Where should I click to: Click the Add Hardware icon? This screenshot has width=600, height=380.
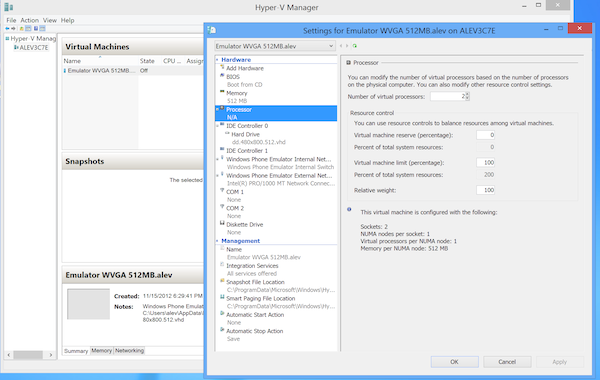[x=222, y=67]
